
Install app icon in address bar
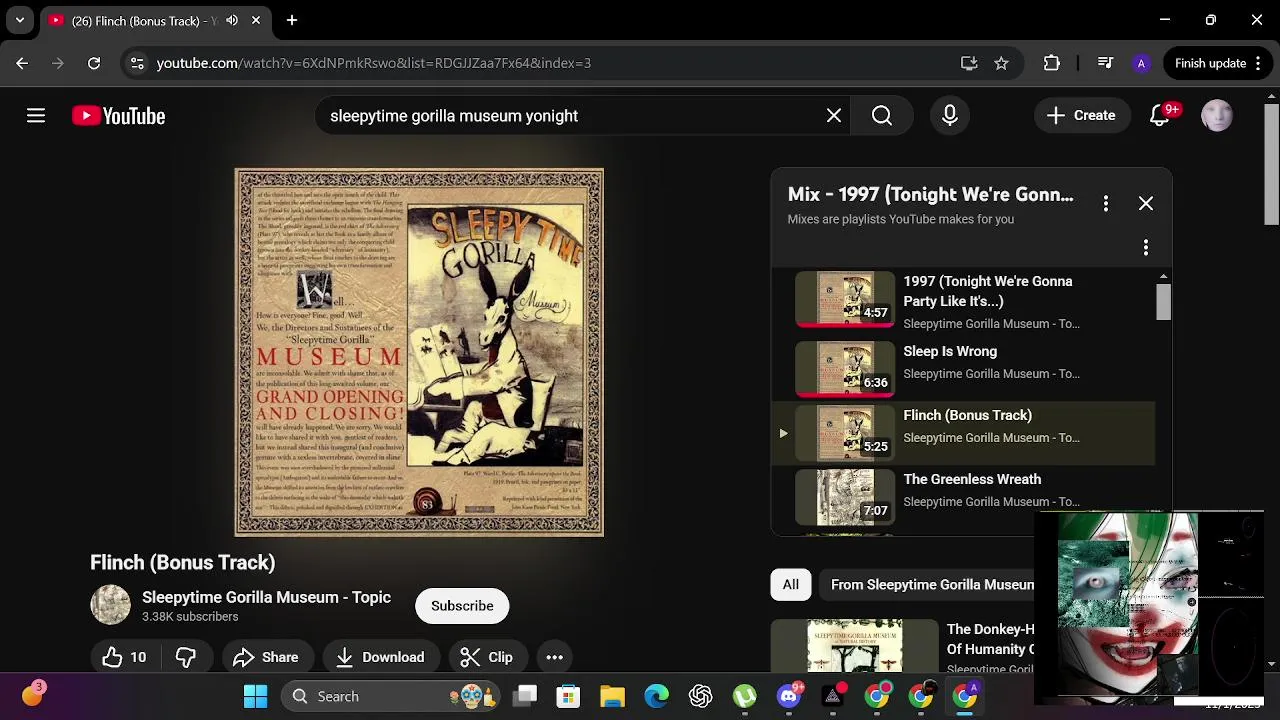point(969,63)
